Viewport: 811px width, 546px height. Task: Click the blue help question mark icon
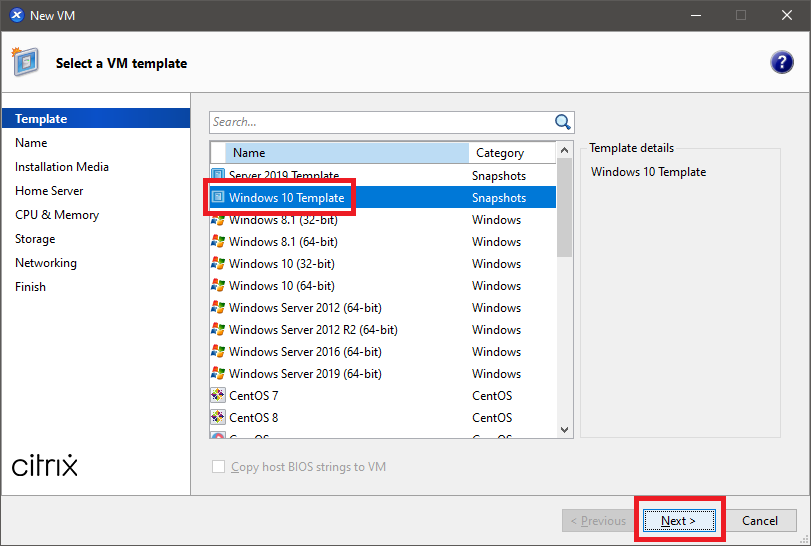click(781, 62)
